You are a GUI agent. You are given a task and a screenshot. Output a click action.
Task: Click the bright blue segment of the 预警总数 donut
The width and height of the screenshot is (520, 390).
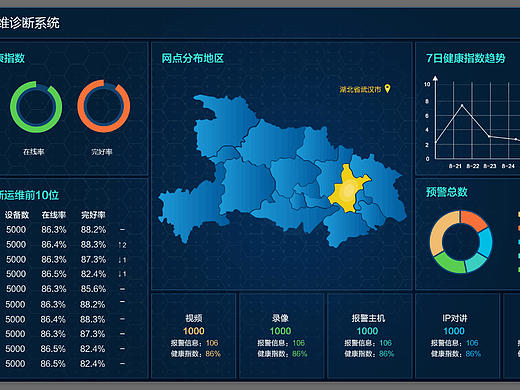pyautogui.click(x=485, y=242)
